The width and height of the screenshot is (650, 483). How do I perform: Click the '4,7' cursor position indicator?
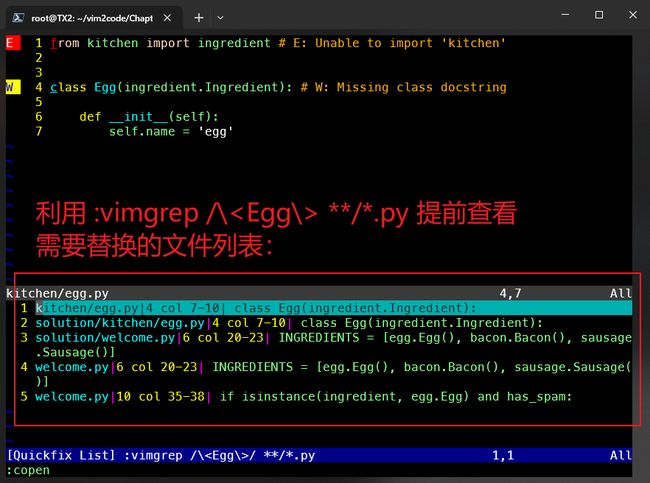point(510,293)
